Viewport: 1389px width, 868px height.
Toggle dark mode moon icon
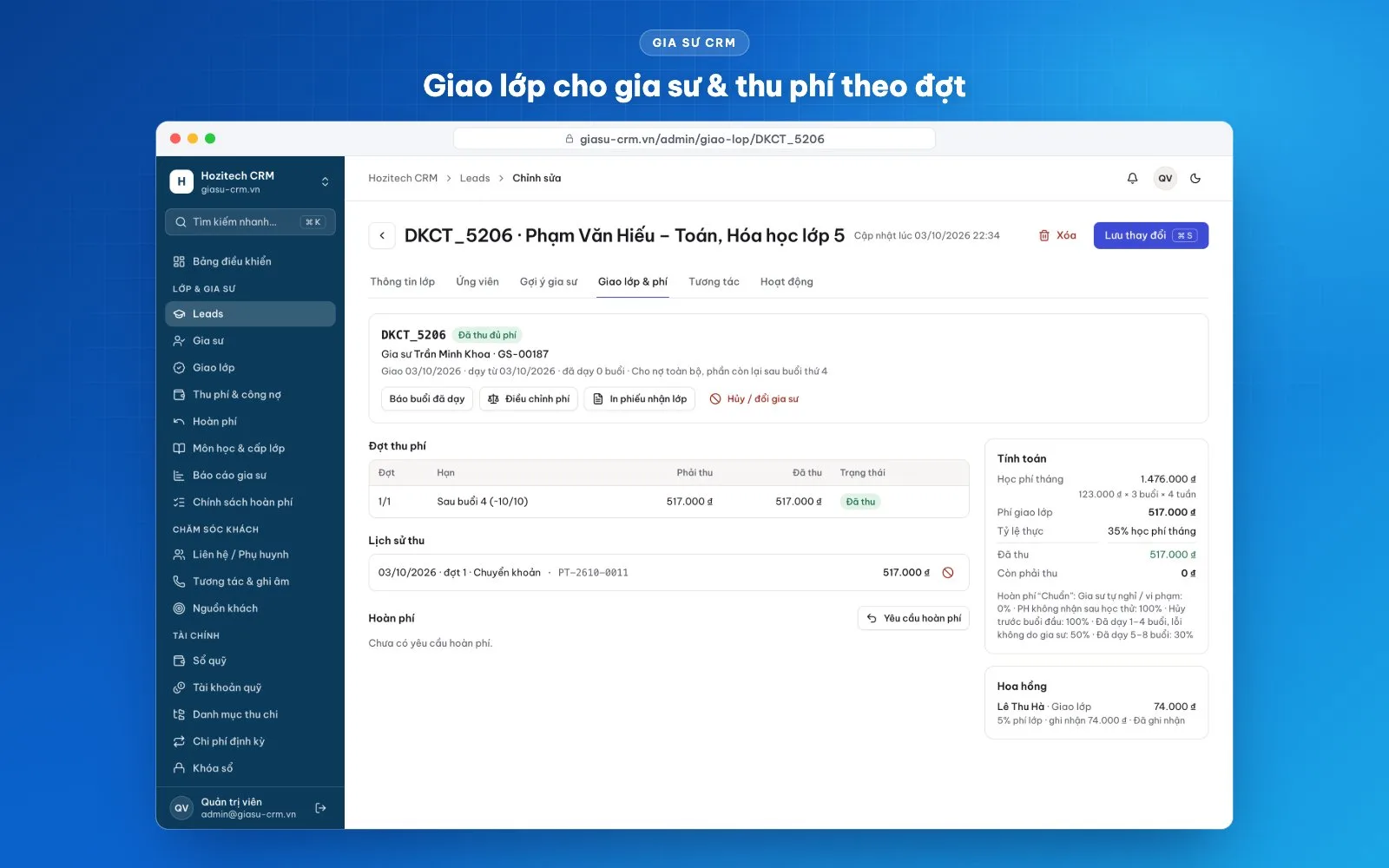[1195, 178]
